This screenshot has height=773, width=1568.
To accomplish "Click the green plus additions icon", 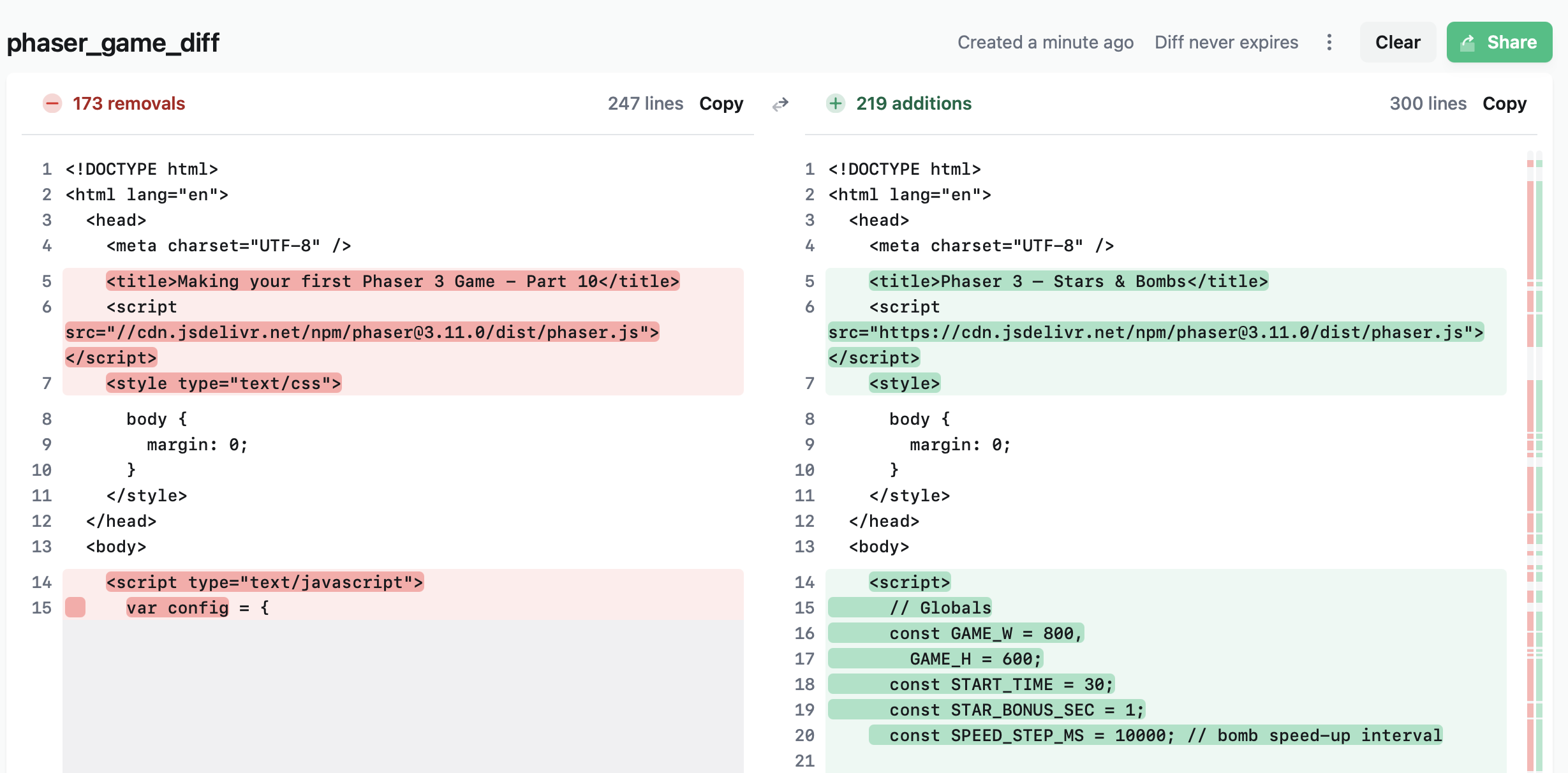I will (835, 103).
